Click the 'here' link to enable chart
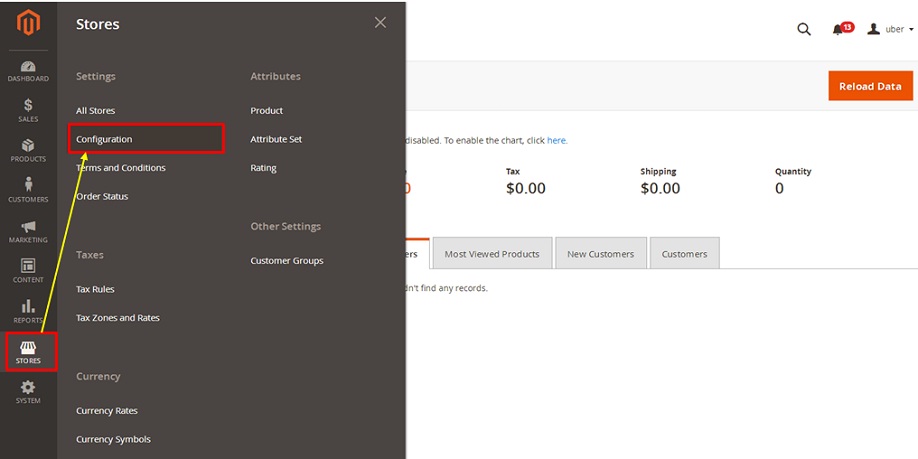This screenshot has width=918, height=459. 556,141
